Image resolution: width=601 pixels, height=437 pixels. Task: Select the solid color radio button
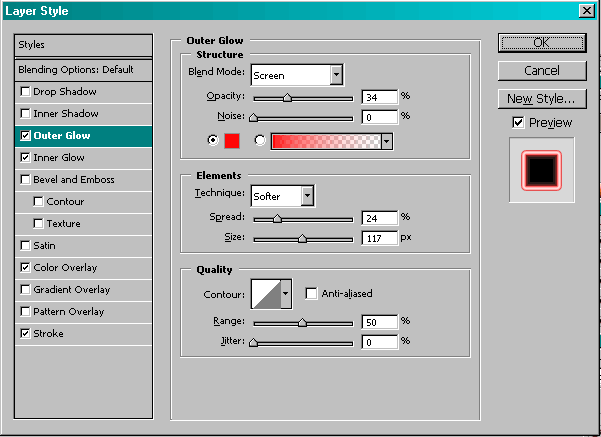(x=211, y=140)
